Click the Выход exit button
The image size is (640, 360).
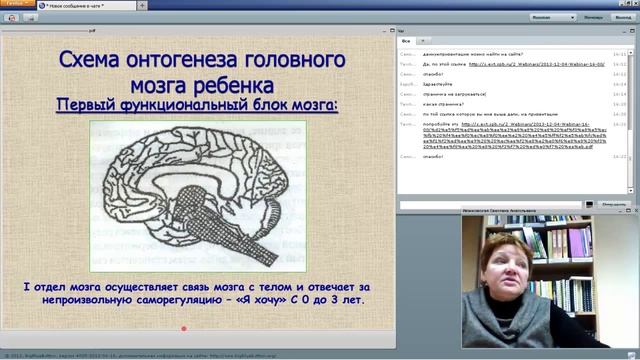pos(623,18)
